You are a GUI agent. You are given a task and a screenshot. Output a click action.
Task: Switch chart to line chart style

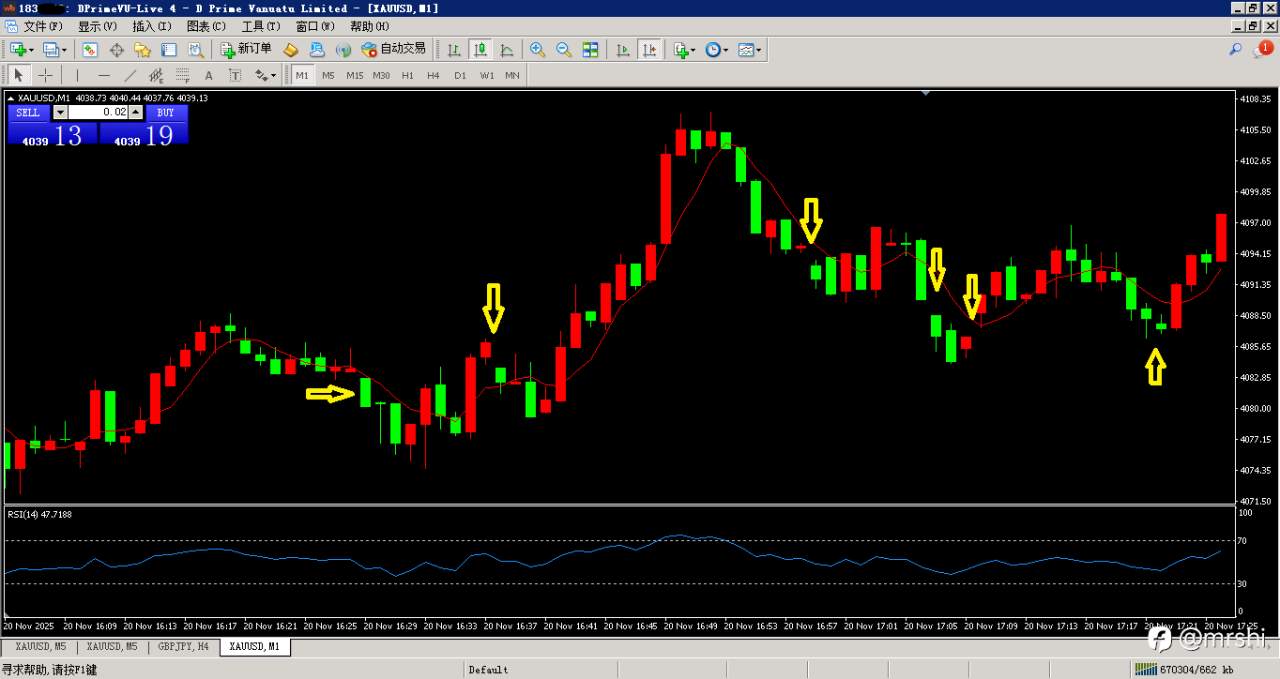(x=507, y=49)
